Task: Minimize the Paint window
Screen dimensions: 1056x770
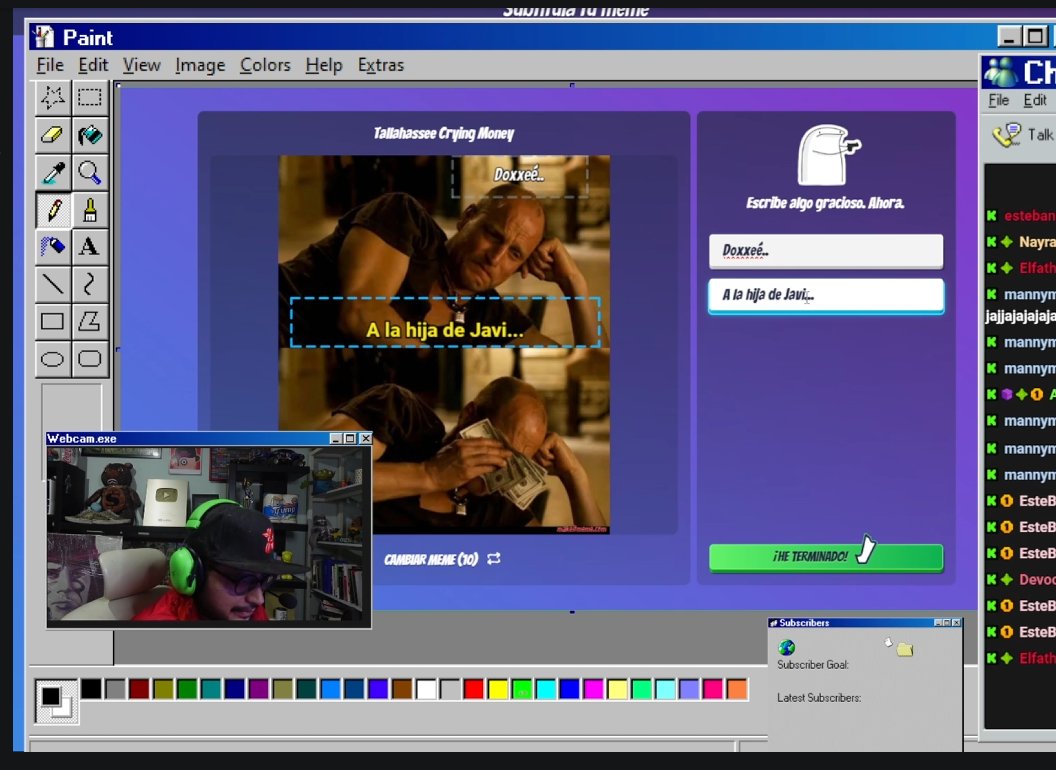Action: pyautogui.click(x=1009, y=36)
